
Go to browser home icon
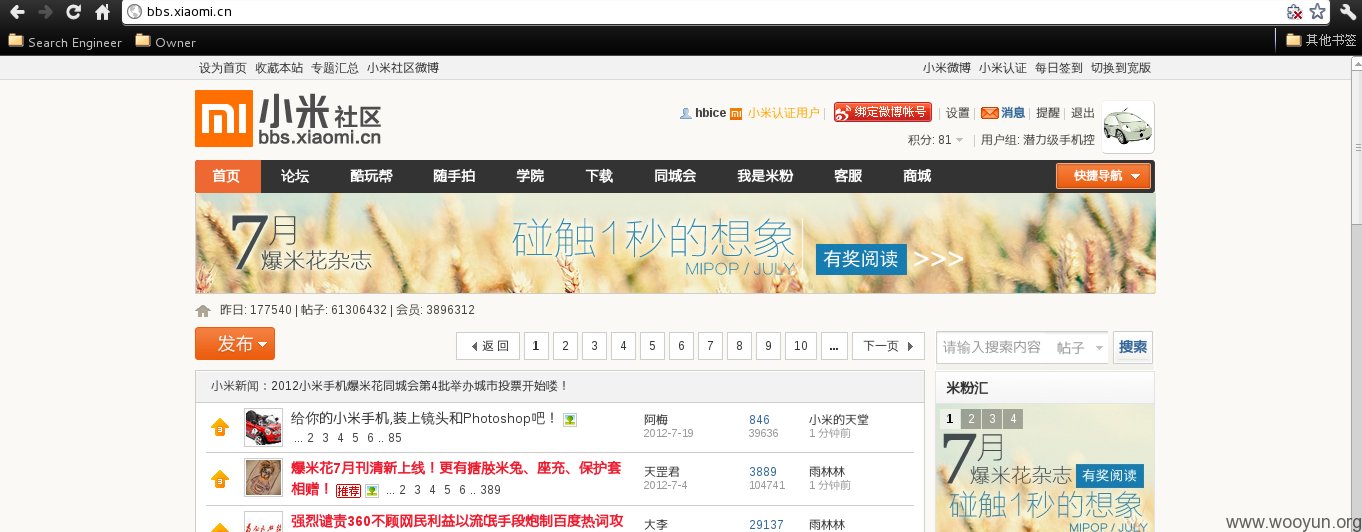(102, 12)
